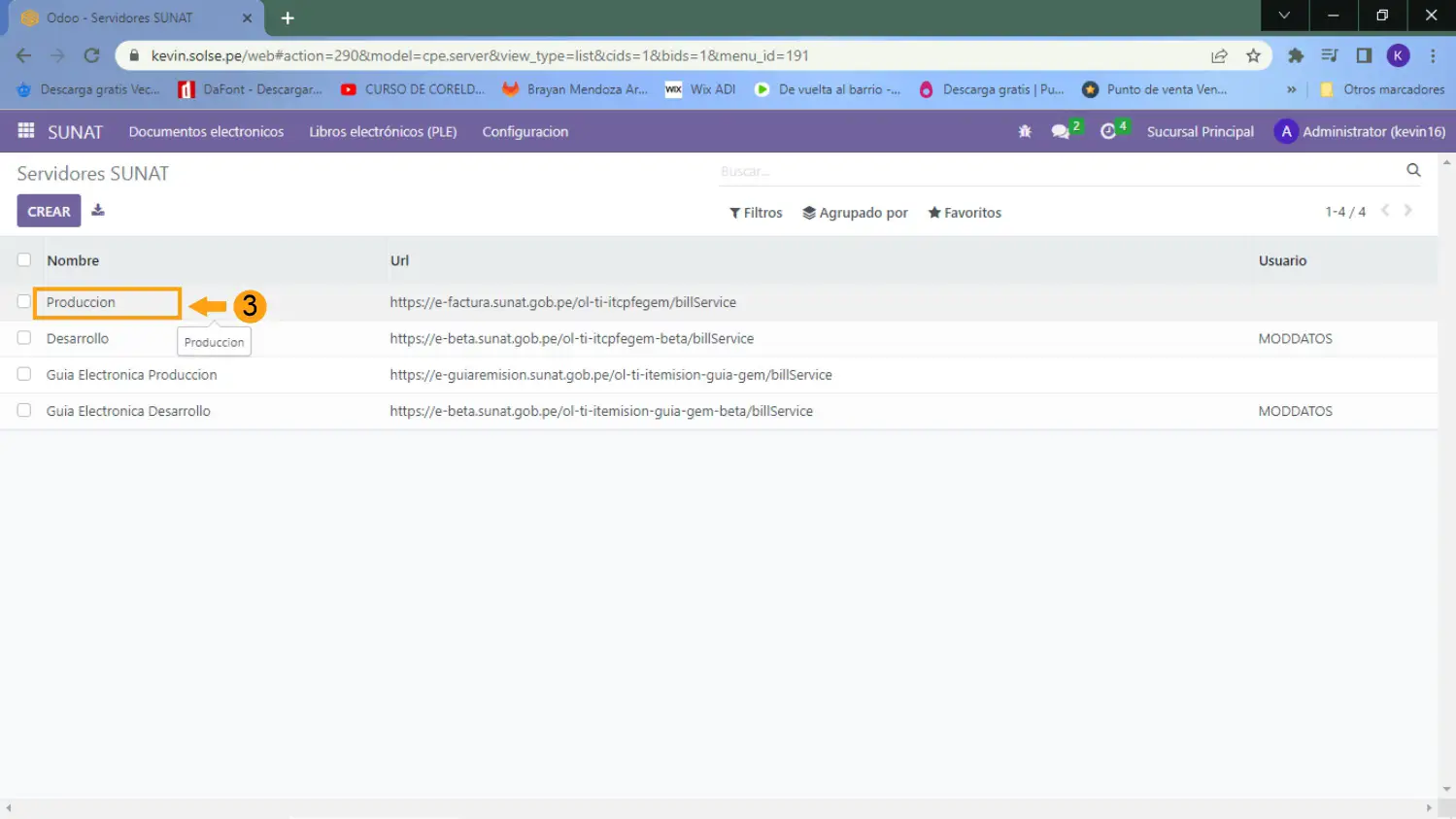The width and height of the screenshot is (1456, 819).
Task: Open the tab search chevron in title bar
Action: point(1284,16)
